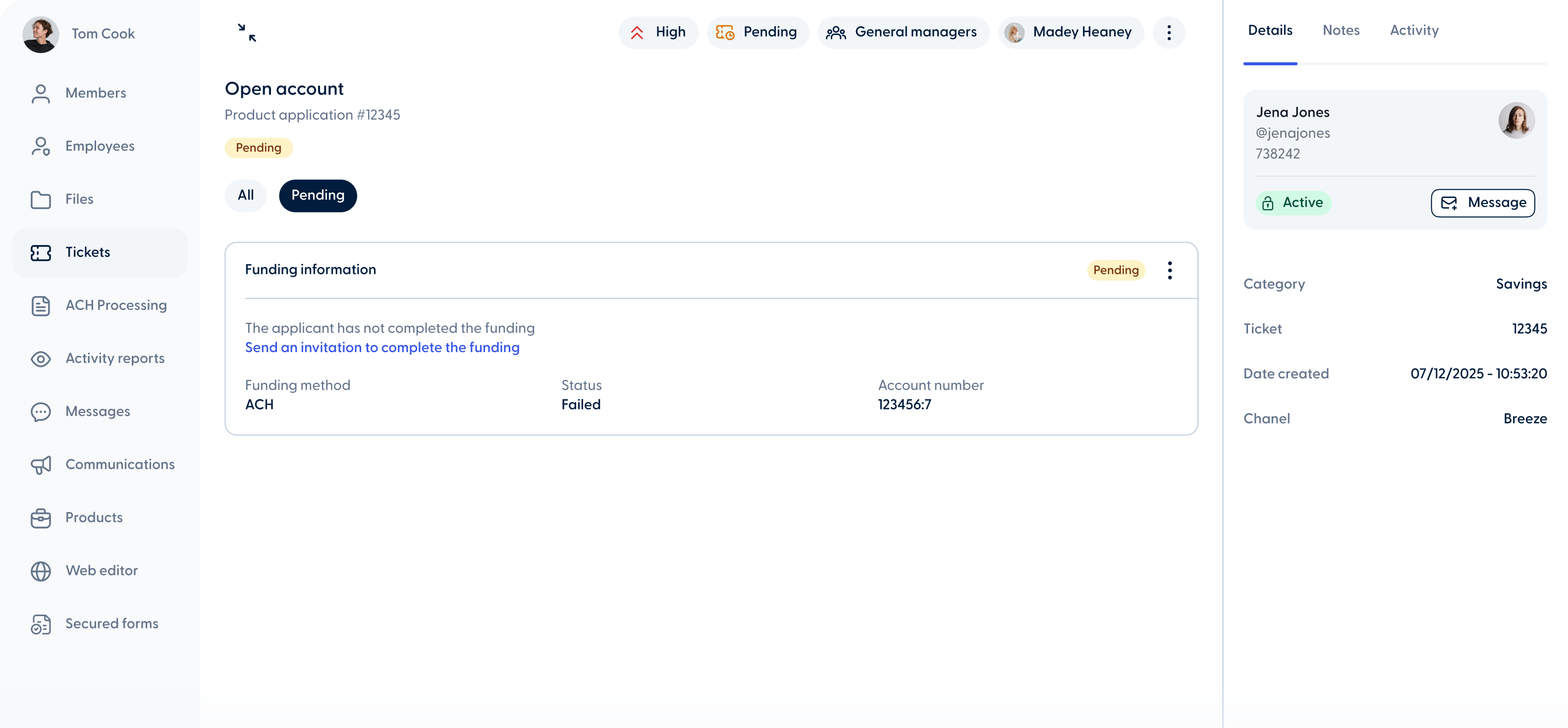Open the Communications megaphone icon
The image size is (1568, 728).
(41, 465)
